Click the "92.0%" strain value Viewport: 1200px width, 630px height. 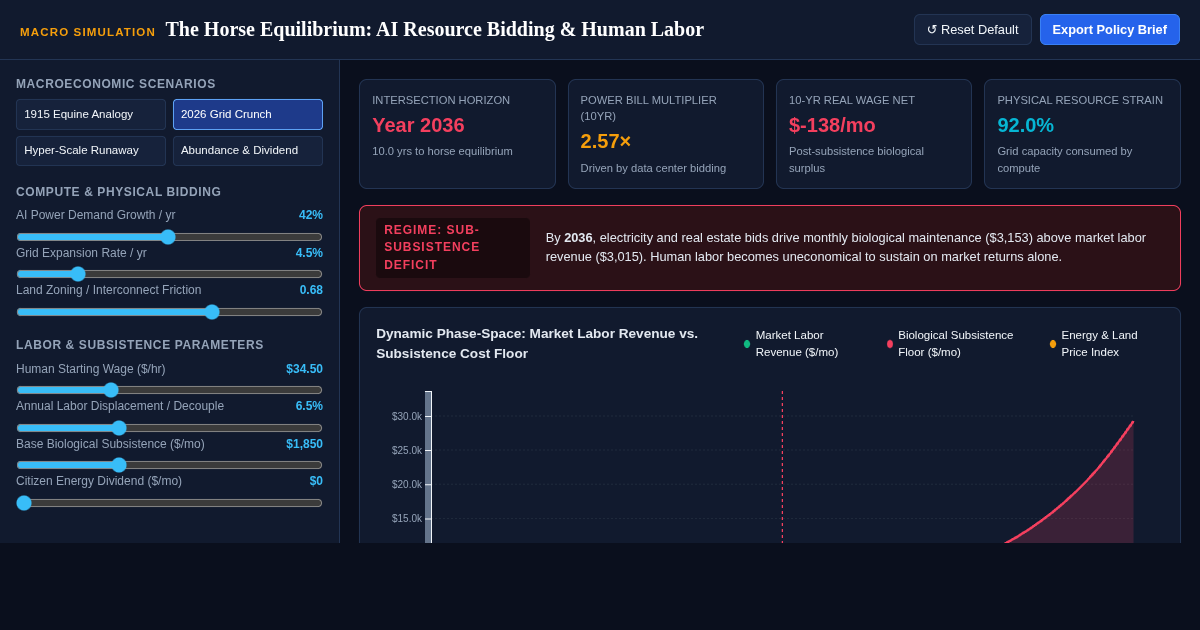click(x=1025, y=125)
